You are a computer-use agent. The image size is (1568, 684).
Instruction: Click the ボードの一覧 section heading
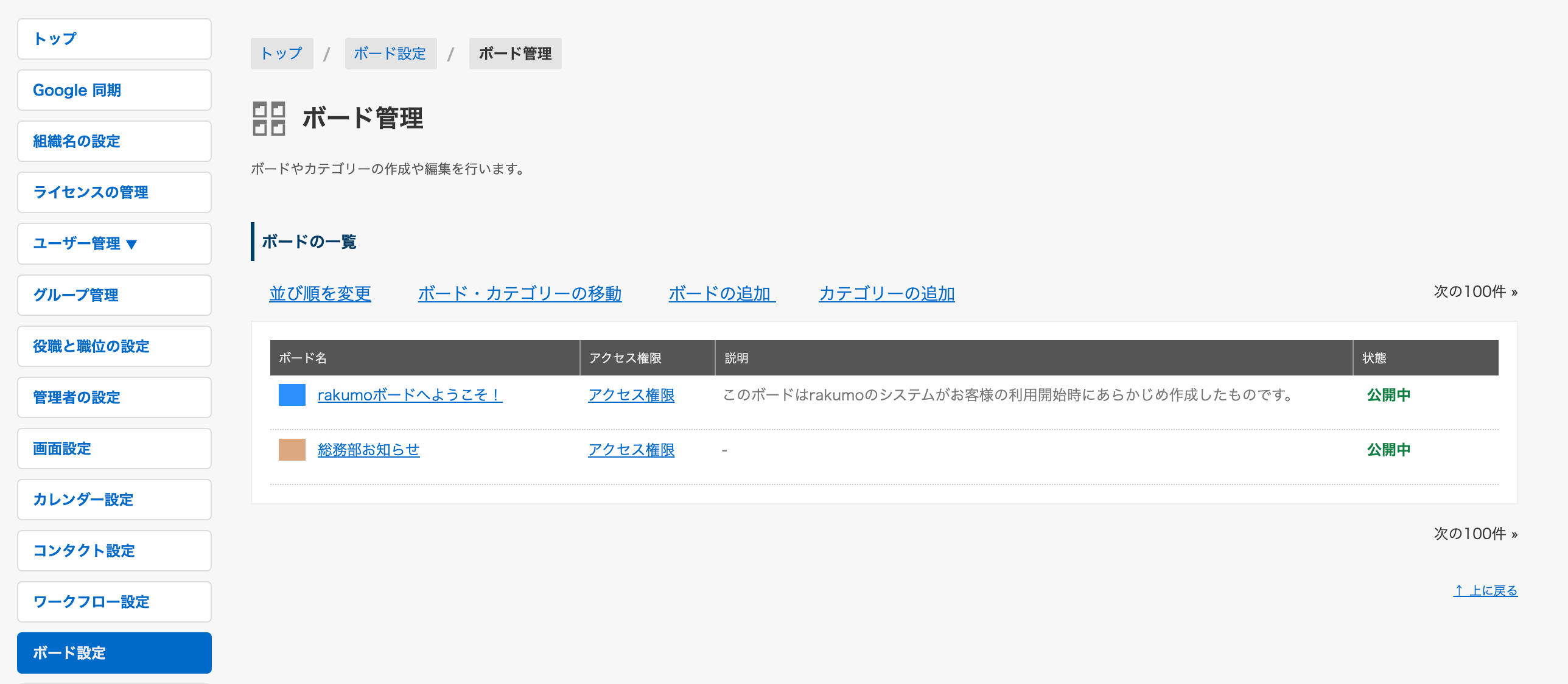309,242
